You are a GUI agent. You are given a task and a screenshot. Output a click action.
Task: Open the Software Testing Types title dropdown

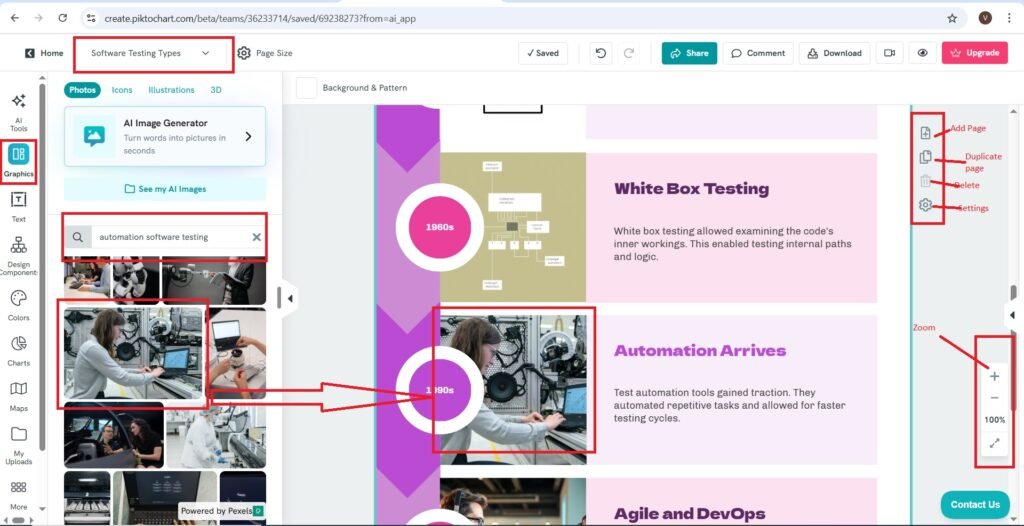(x=152, y=53)
